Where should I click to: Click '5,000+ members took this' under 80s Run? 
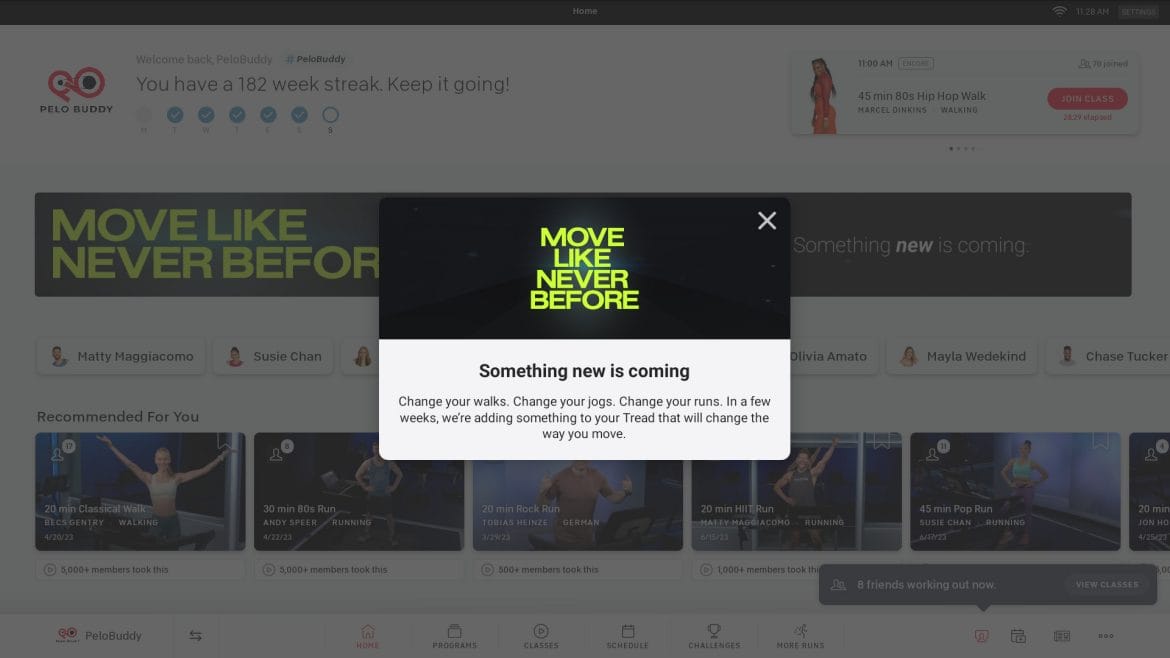point(359,569)
